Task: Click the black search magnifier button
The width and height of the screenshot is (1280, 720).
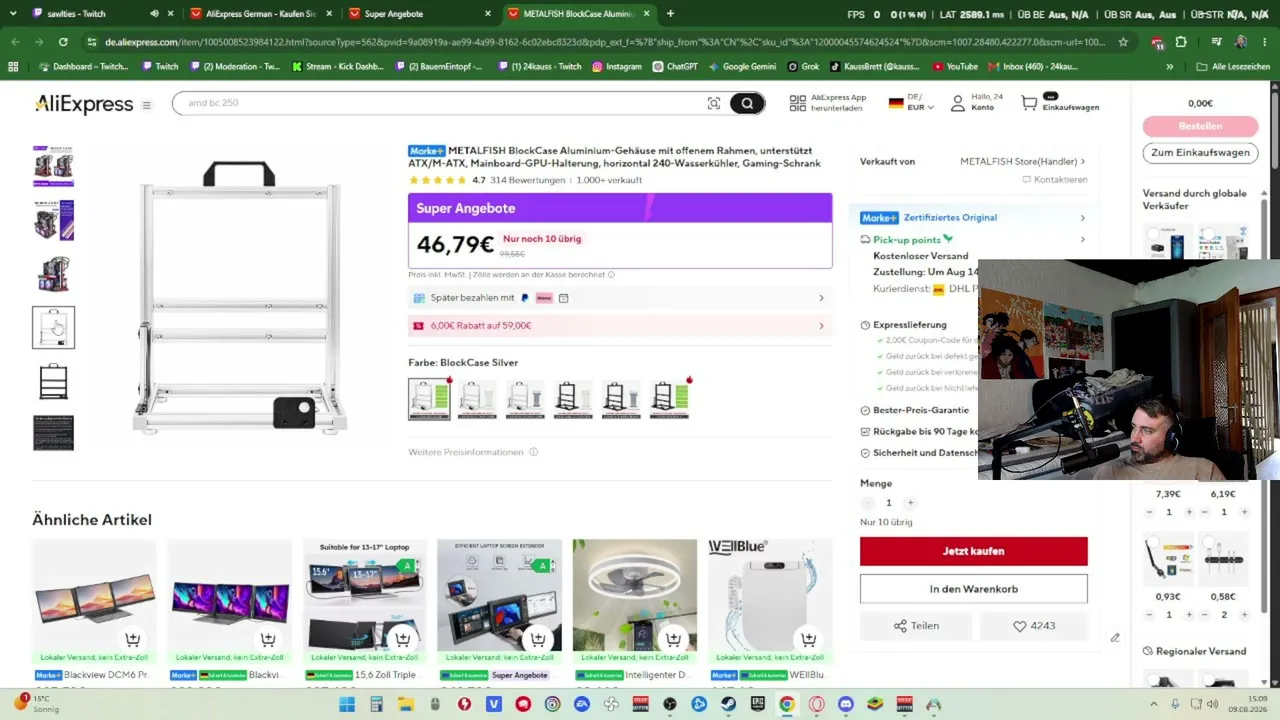Action: (747, 103)
